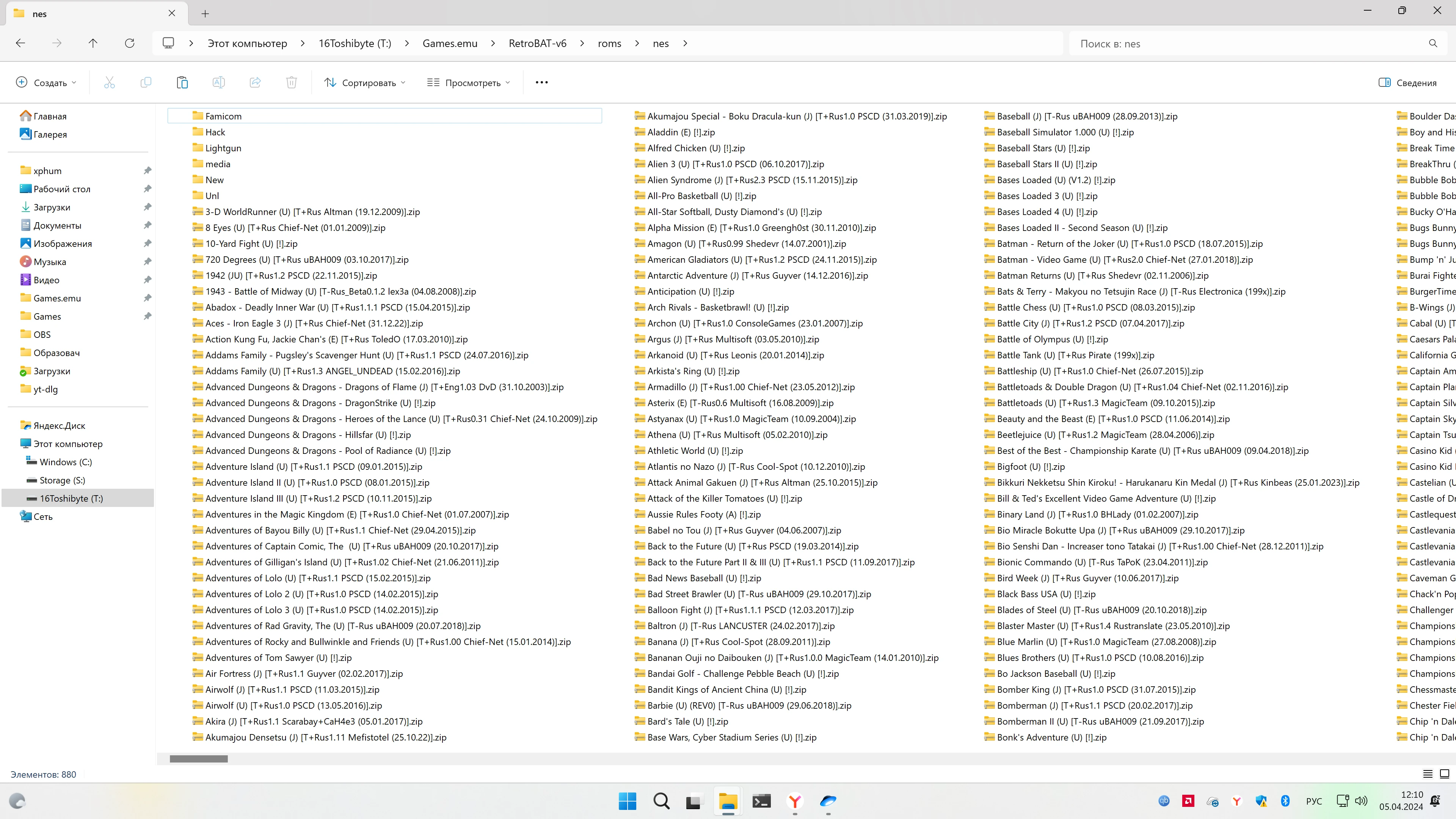Expand chevron after nes breadcrumb
This screenshot has height=819, width=1456.
pyautogui.click(x=685, y=44)
